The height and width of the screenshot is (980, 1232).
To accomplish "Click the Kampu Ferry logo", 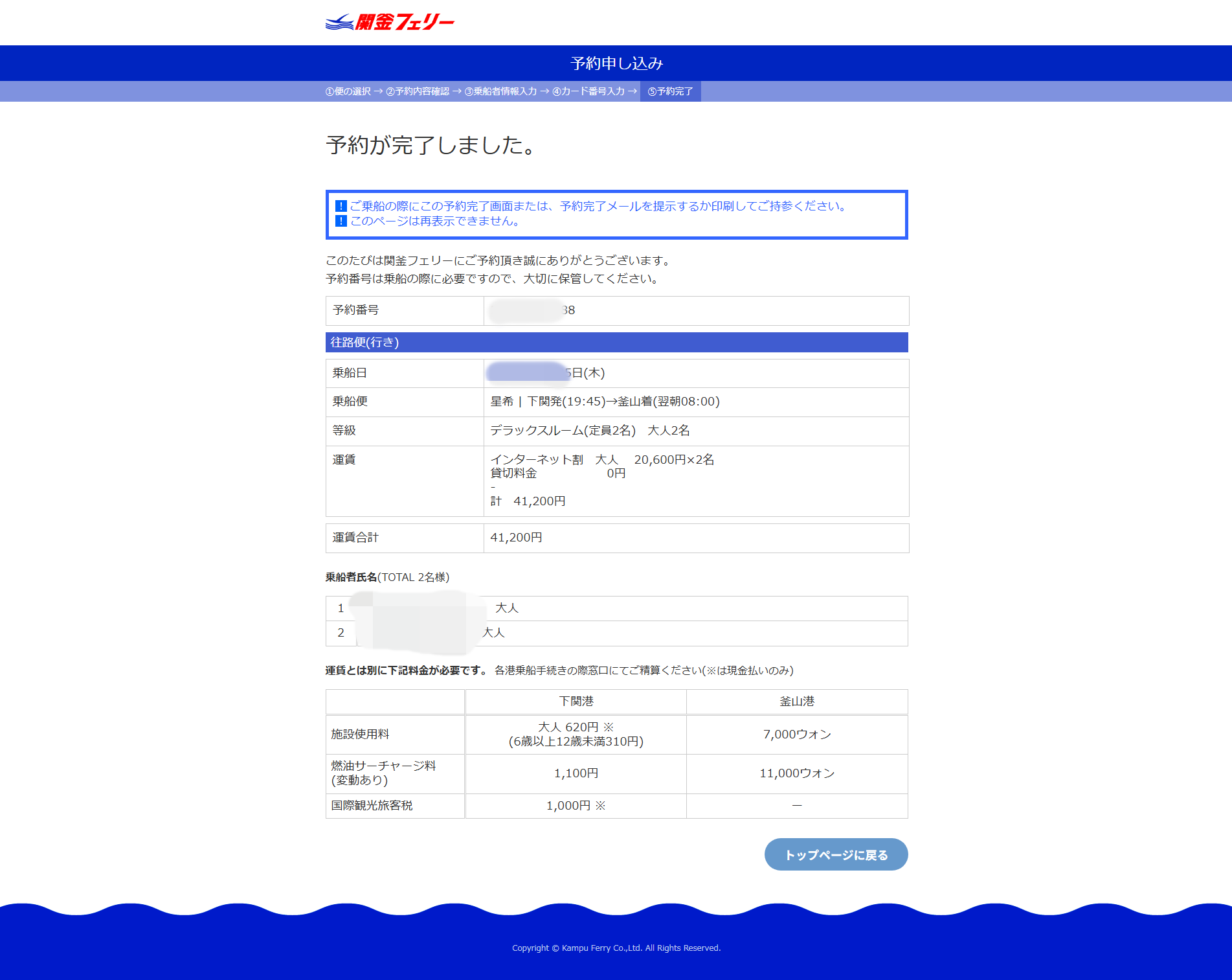I will click(389, 22).
